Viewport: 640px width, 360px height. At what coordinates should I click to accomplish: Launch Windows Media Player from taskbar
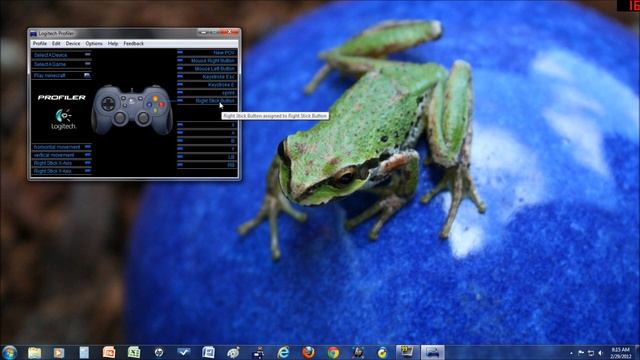coord(59,352)
